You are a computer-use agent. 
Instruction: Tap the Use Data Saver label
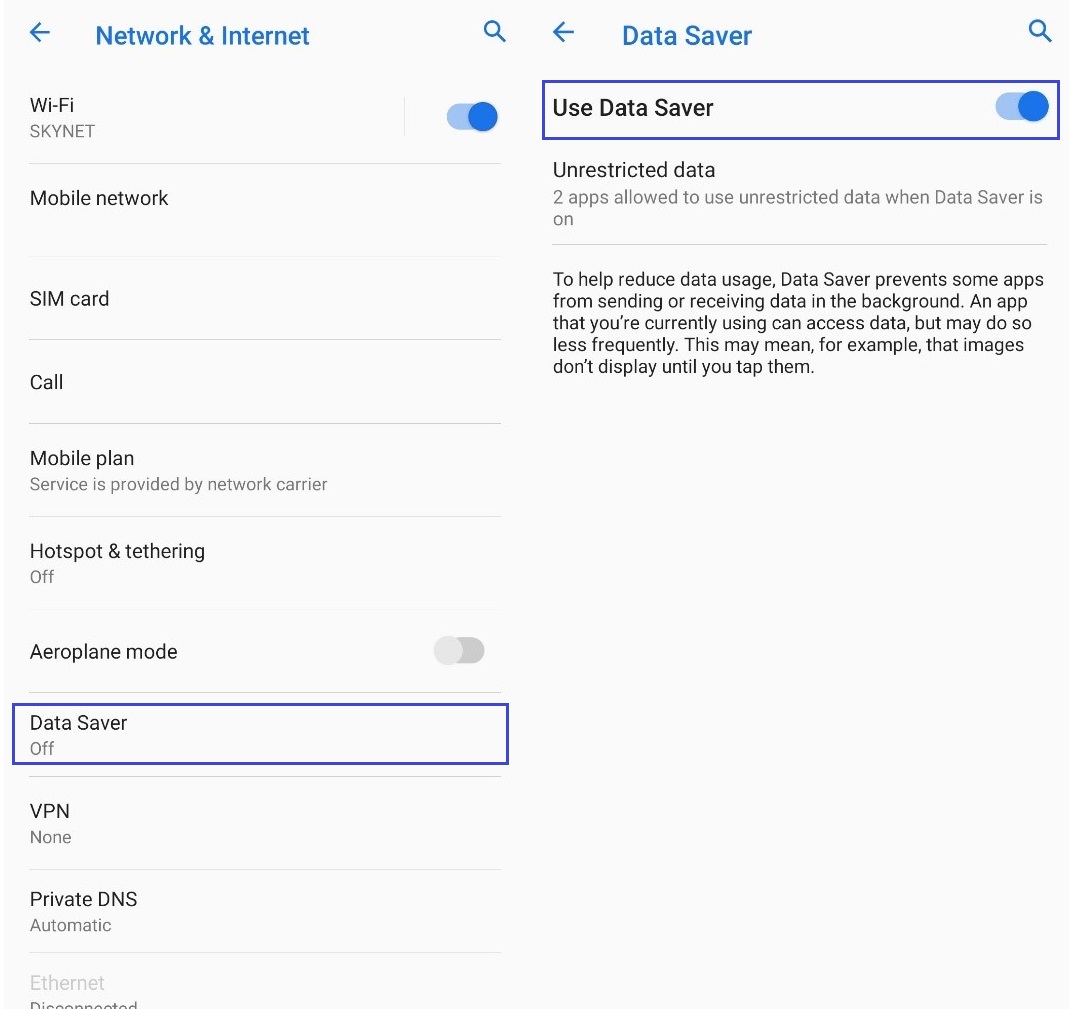click(x=633, y=108)
